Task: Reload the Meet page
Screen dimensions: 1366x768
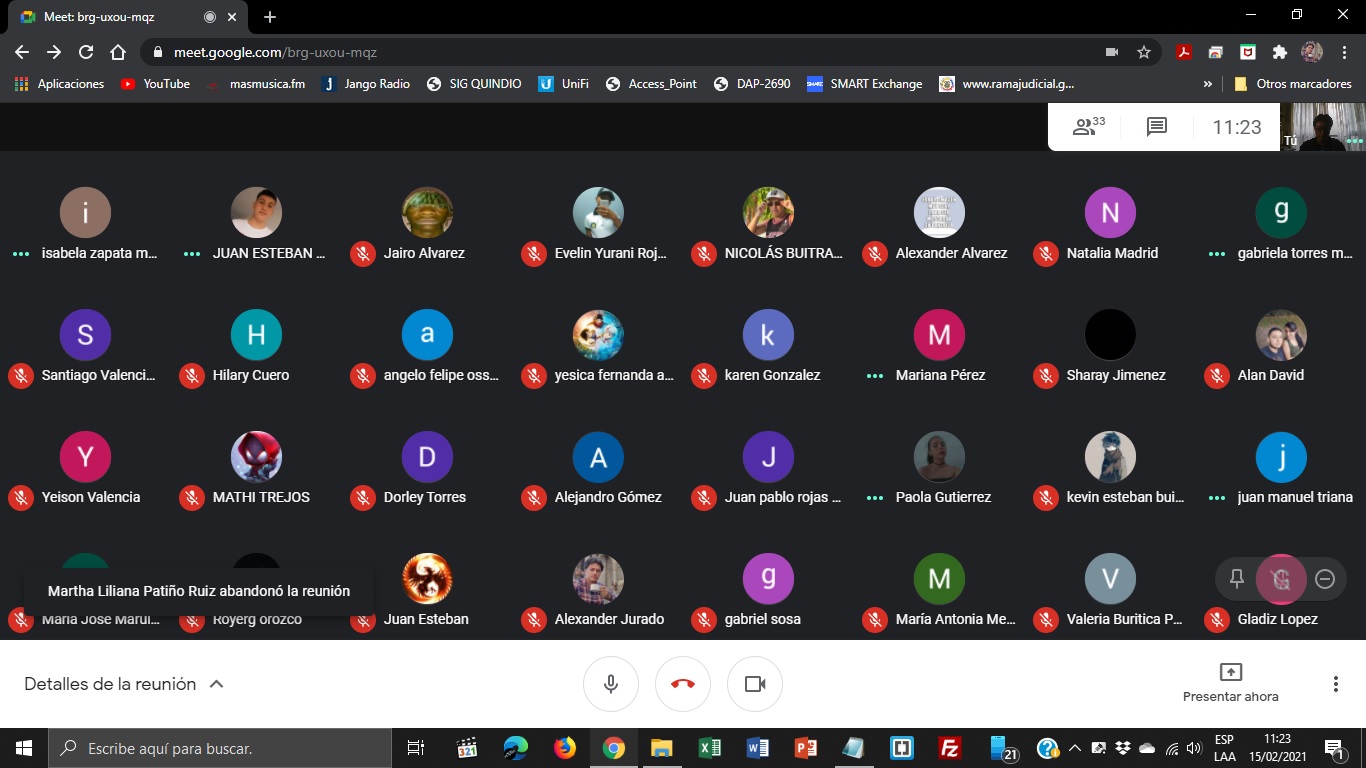Action: [86, 52]
